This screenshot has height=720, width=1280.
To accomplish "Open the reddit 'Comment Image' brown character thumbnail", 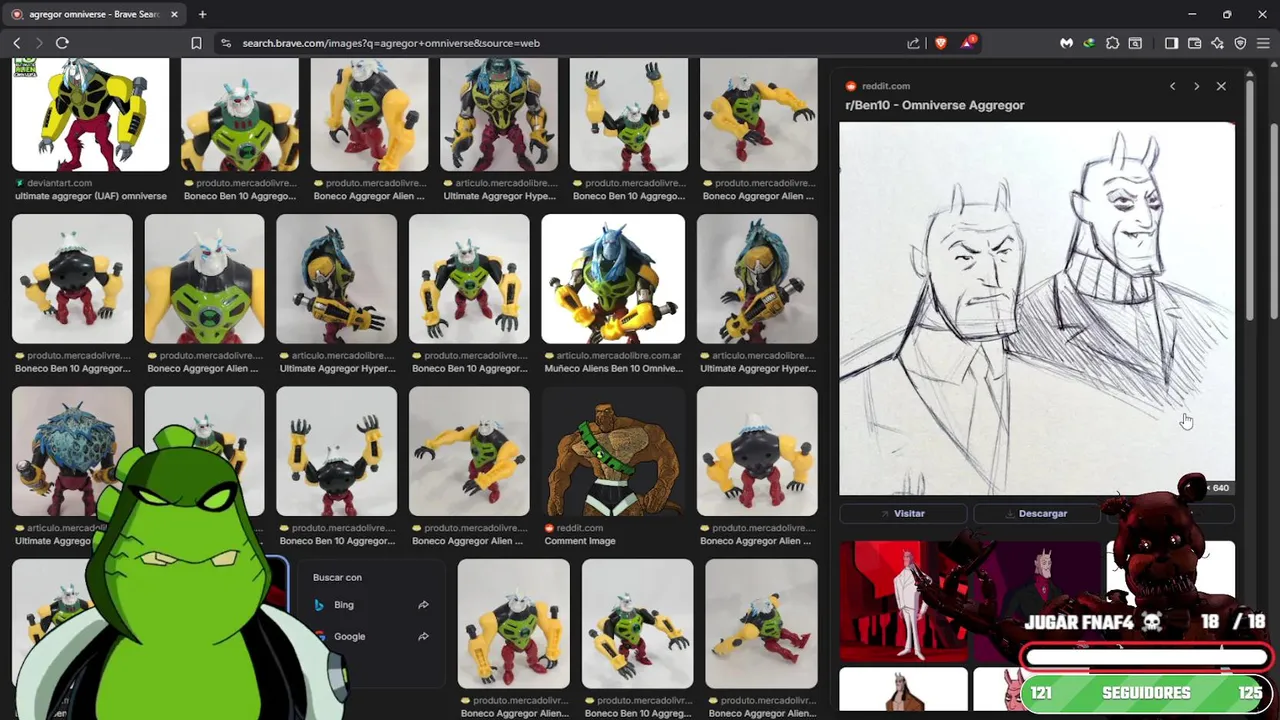I will pyautogui.click(x=613, y=451).
